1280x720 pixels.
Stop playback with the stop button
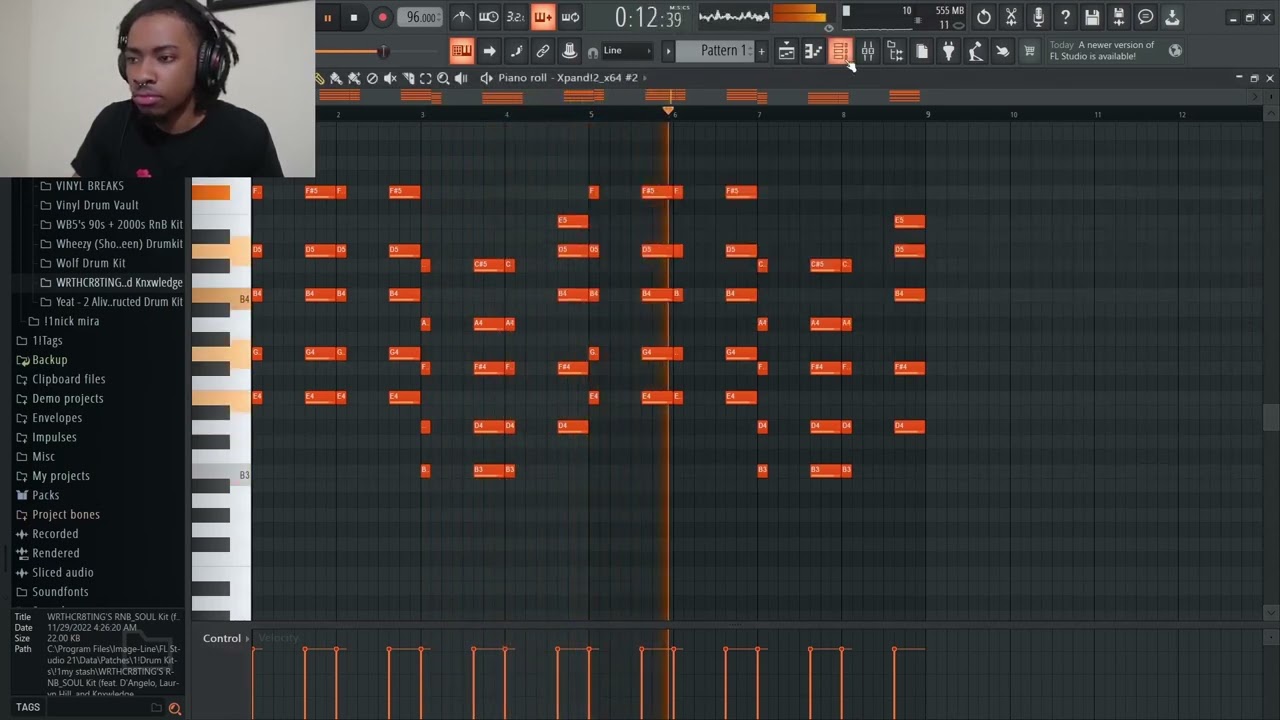coord(353,17)
